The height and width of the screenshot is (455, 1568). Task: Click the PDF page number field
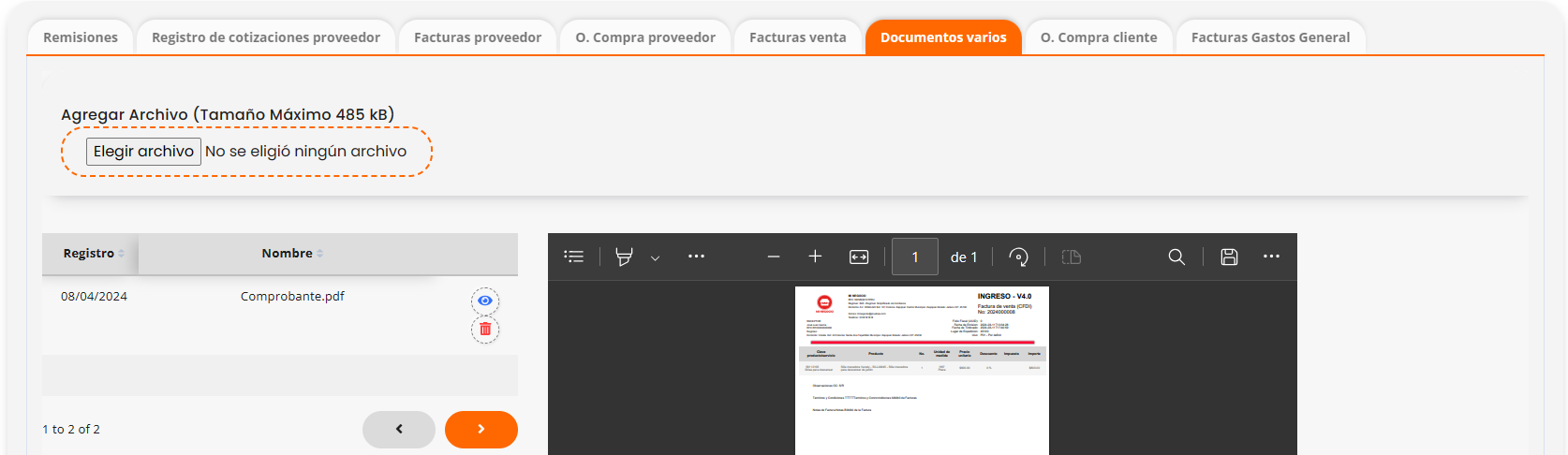(x=914, y=257)
